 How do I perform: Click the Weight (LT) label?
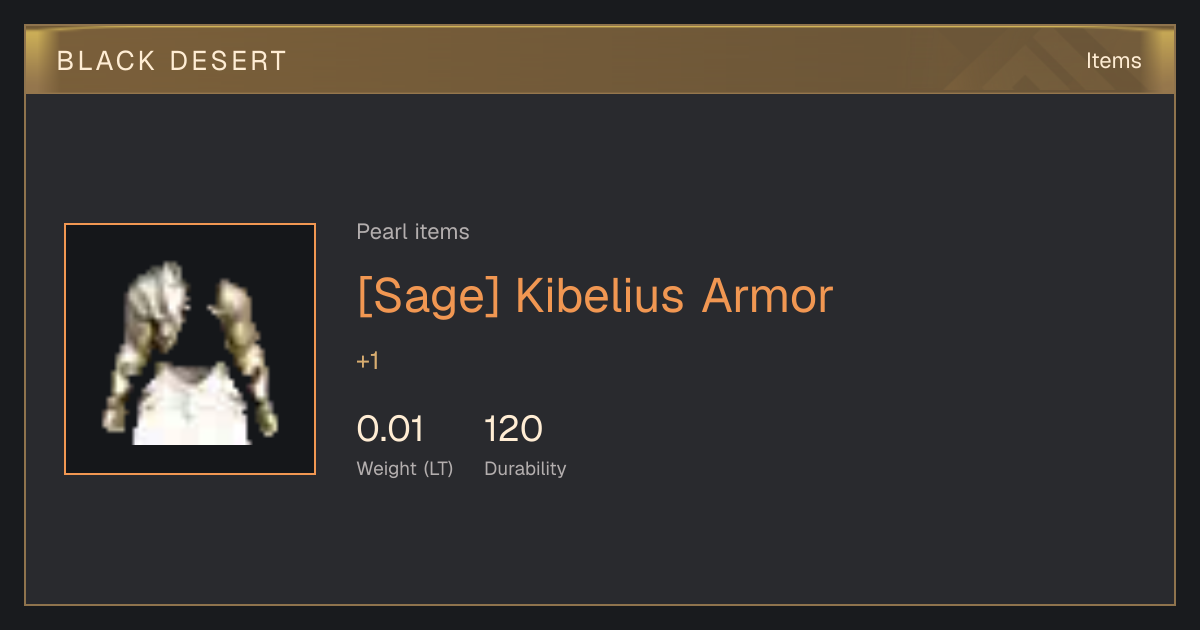[x=405, y=469]
